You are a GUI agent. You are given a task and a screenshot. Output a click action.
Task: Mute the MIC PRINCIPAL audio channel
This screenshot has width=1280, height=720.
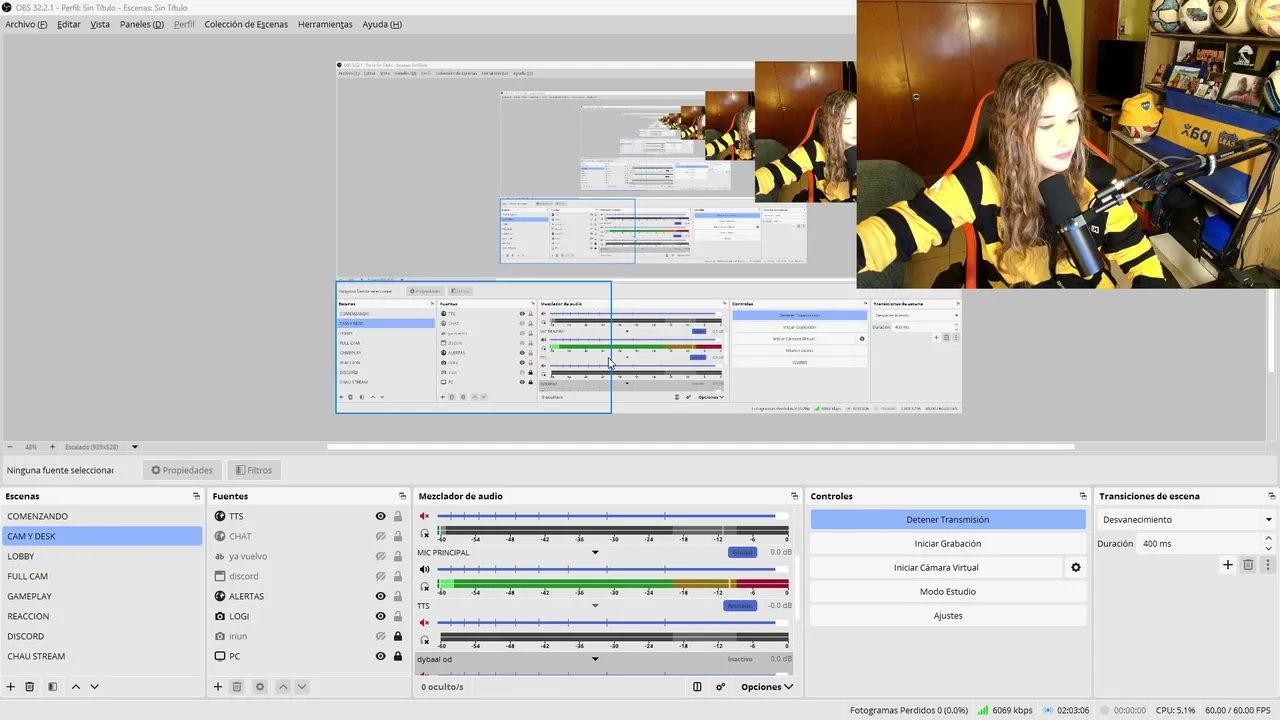coord(424,570)
